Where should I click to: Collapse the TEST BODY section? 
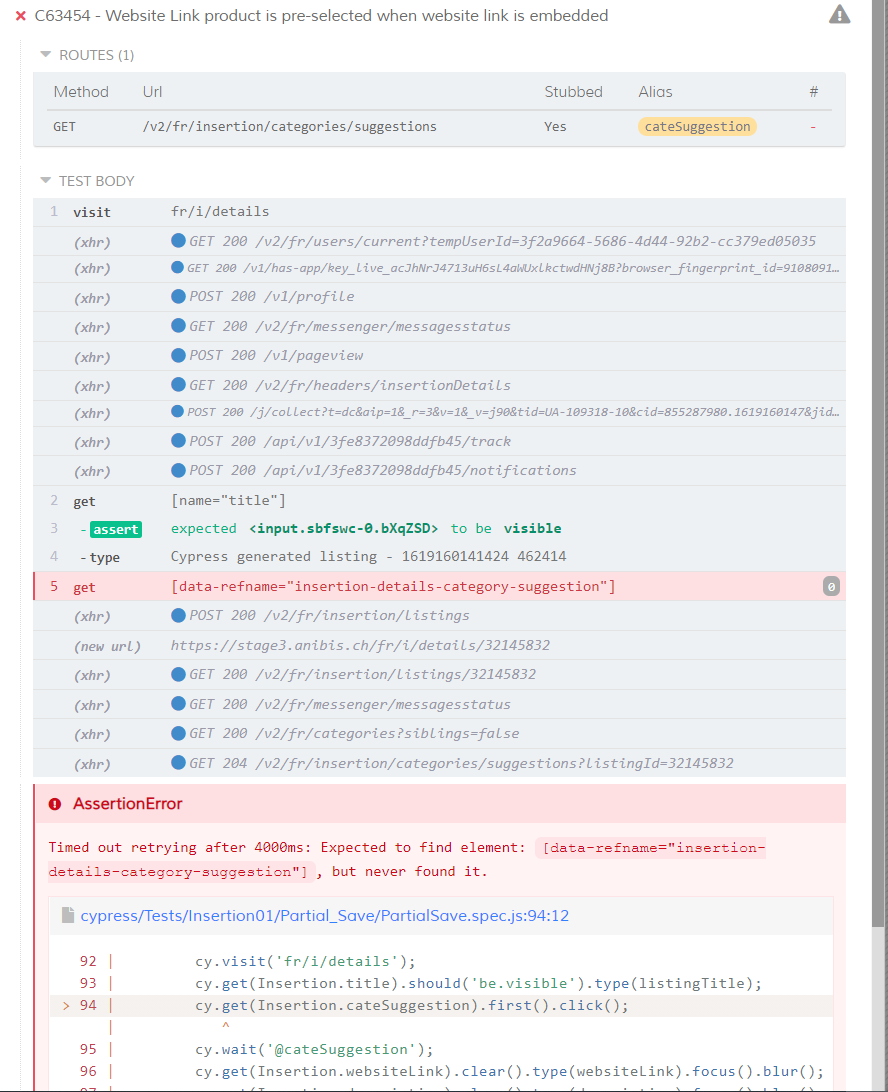(x=45, y=181)
